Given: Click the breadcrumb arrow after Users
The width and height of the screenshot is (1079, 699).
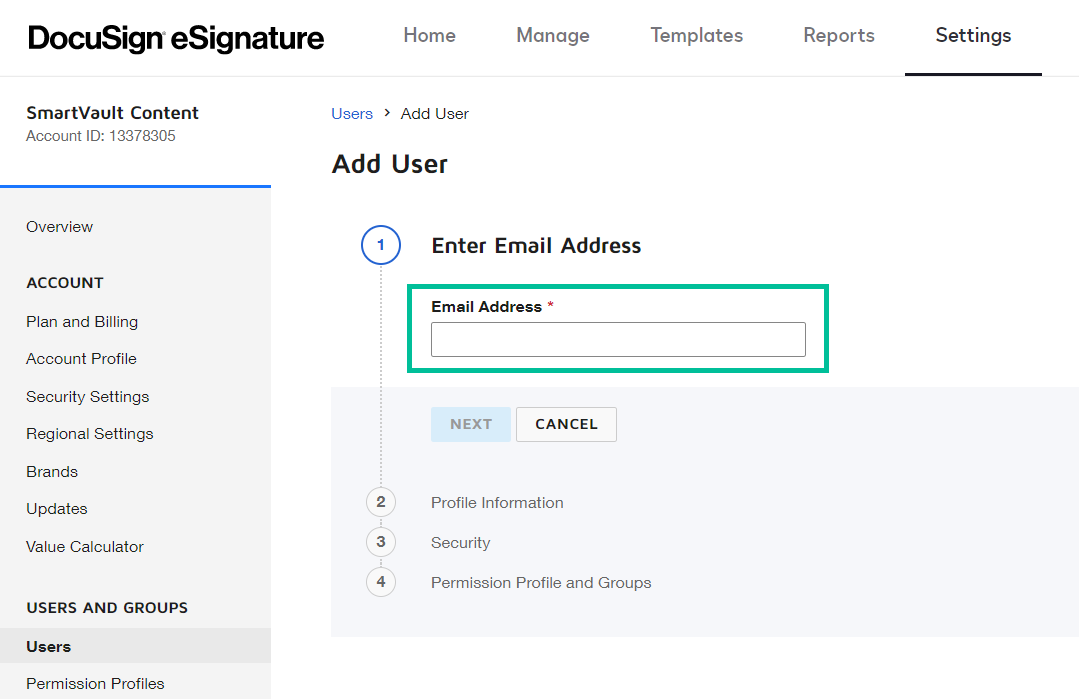Looking at the screenshot, I should click(387, 113).
